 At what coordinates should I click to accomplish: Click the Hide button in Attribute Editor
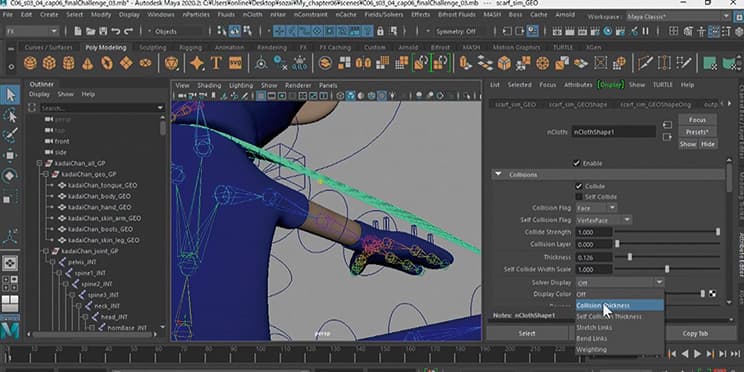(x=707, y=144)
